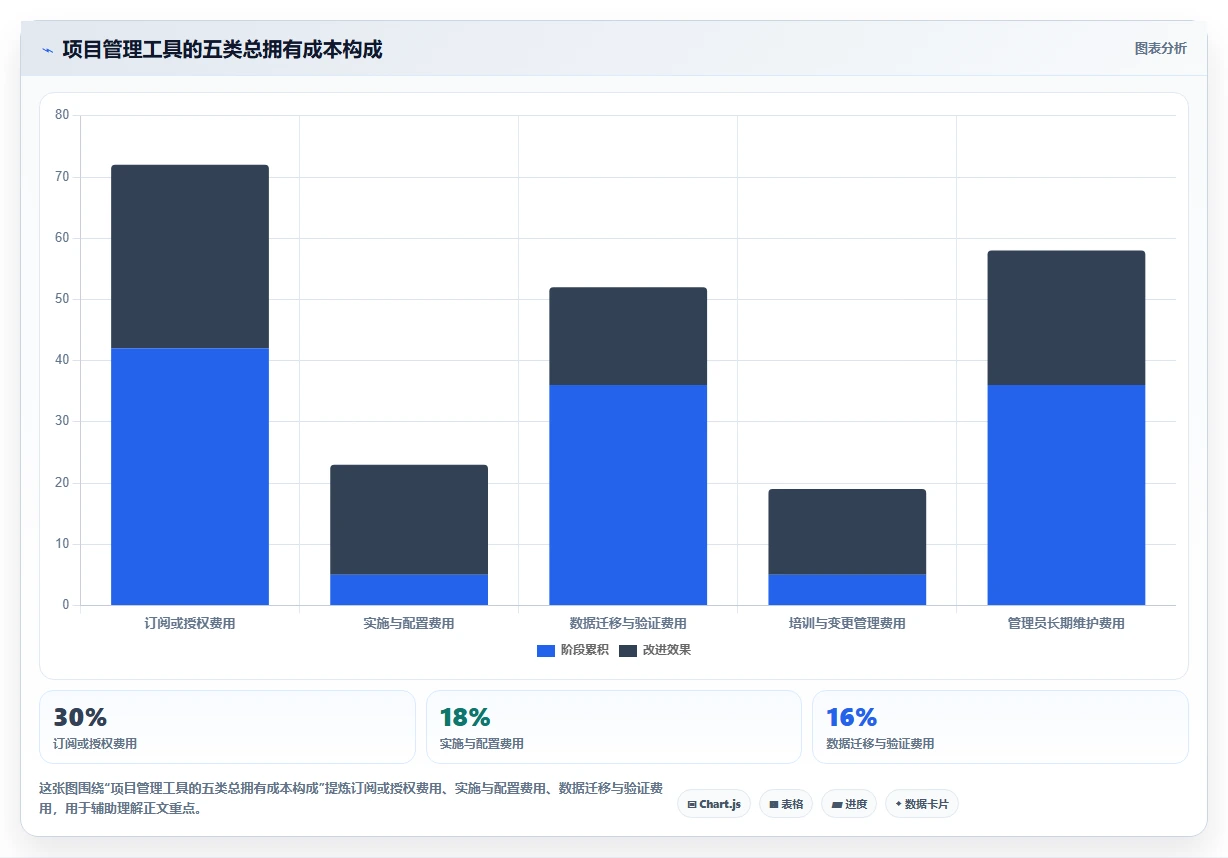Select the 数据卡片 tag chip
1228x858 pixels.
click(x=922, y=804)
